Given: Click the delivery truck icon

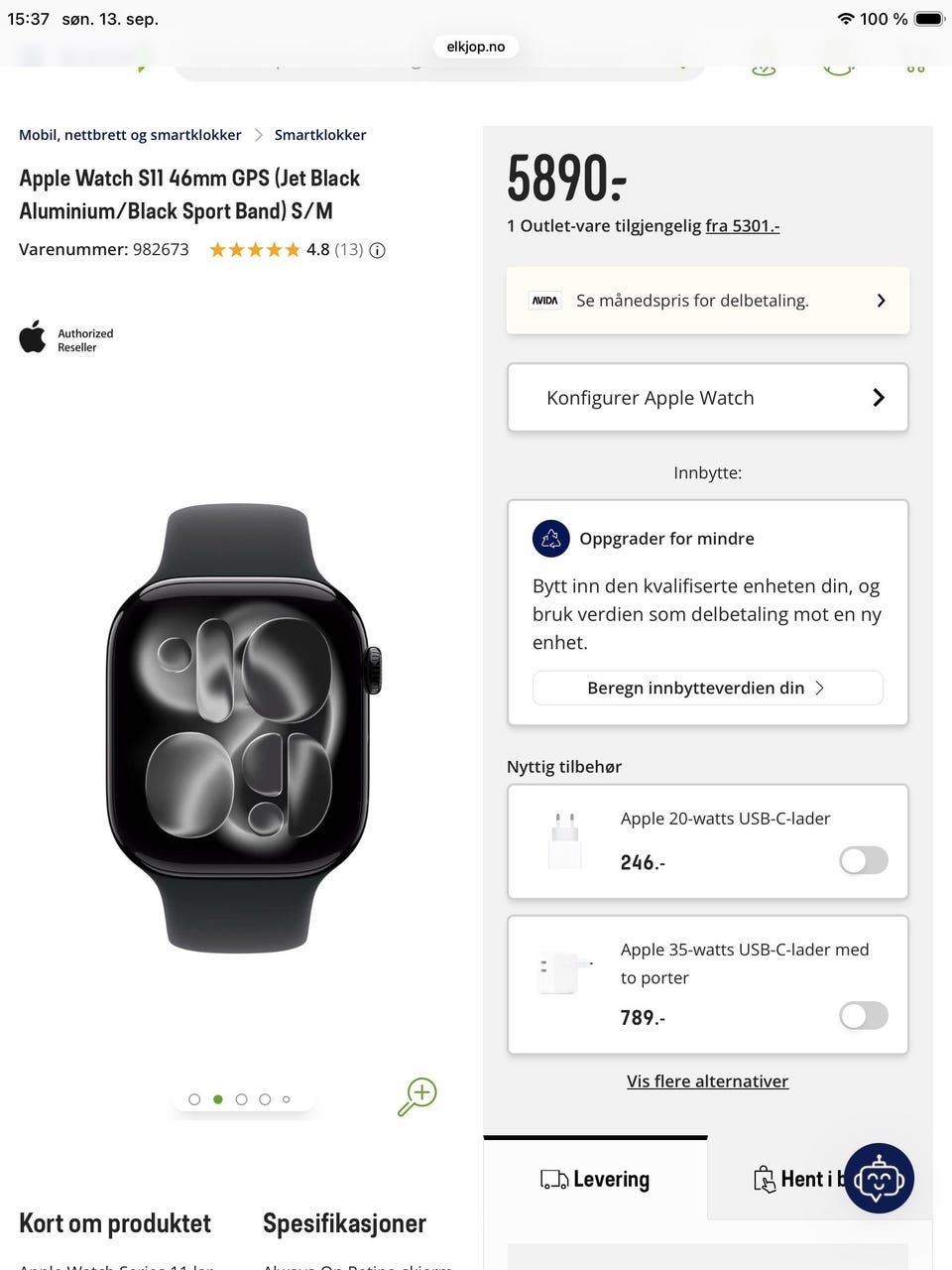Looking at the screenshot, I should pyautogui.click(x=554, y=1179).
